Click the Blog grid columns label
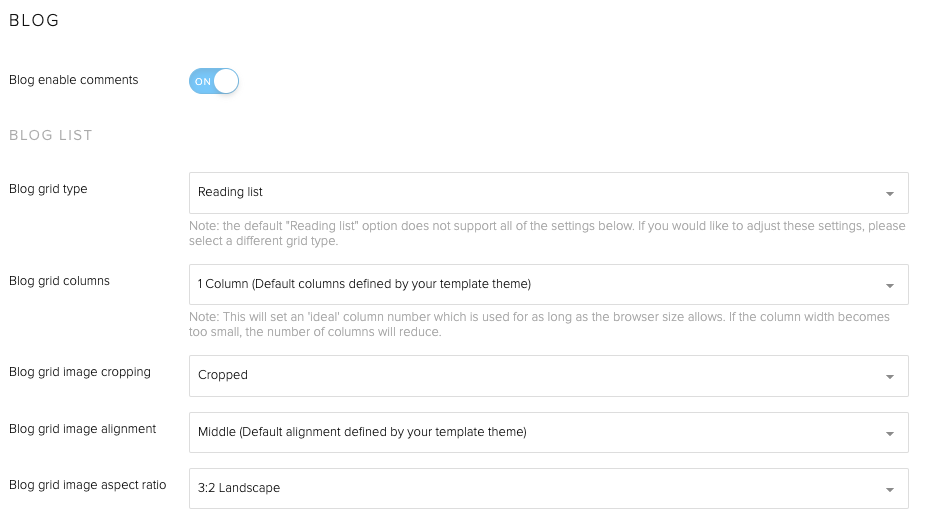Viewport: 925px width, 520px height. (59, 281)
